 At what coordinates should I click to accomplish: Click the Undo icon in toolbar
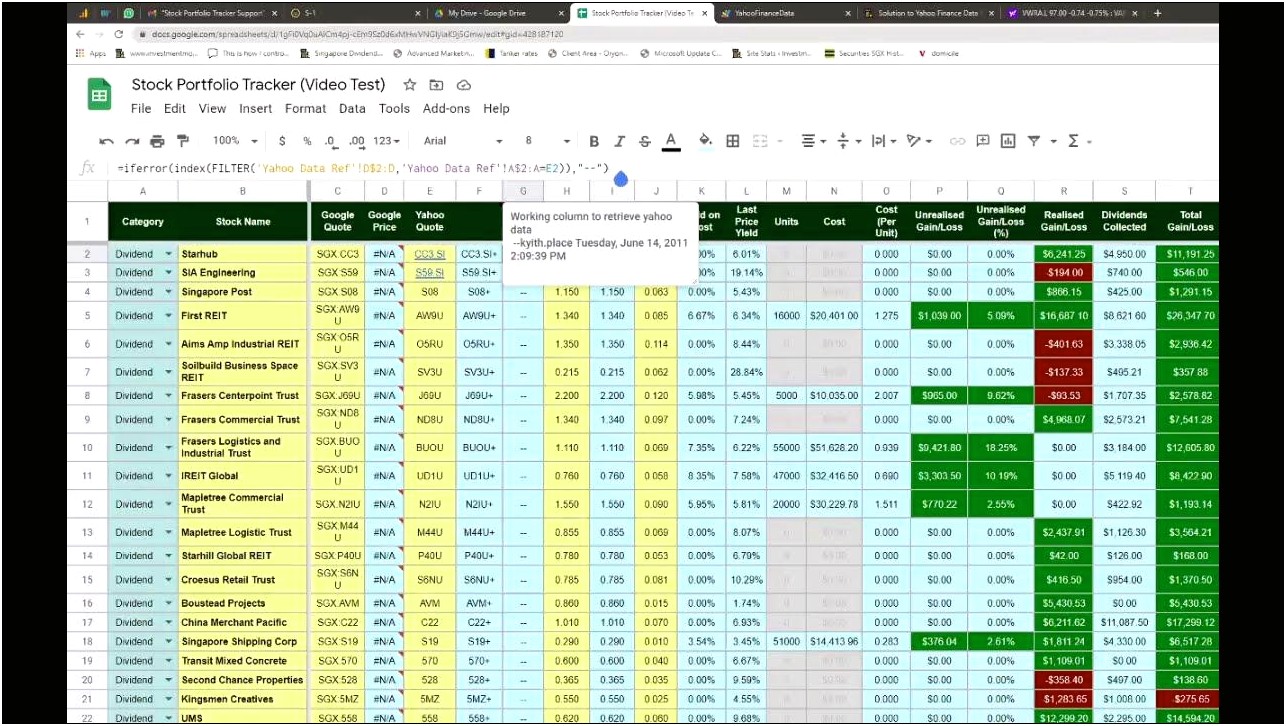click(x=107, y=141)
